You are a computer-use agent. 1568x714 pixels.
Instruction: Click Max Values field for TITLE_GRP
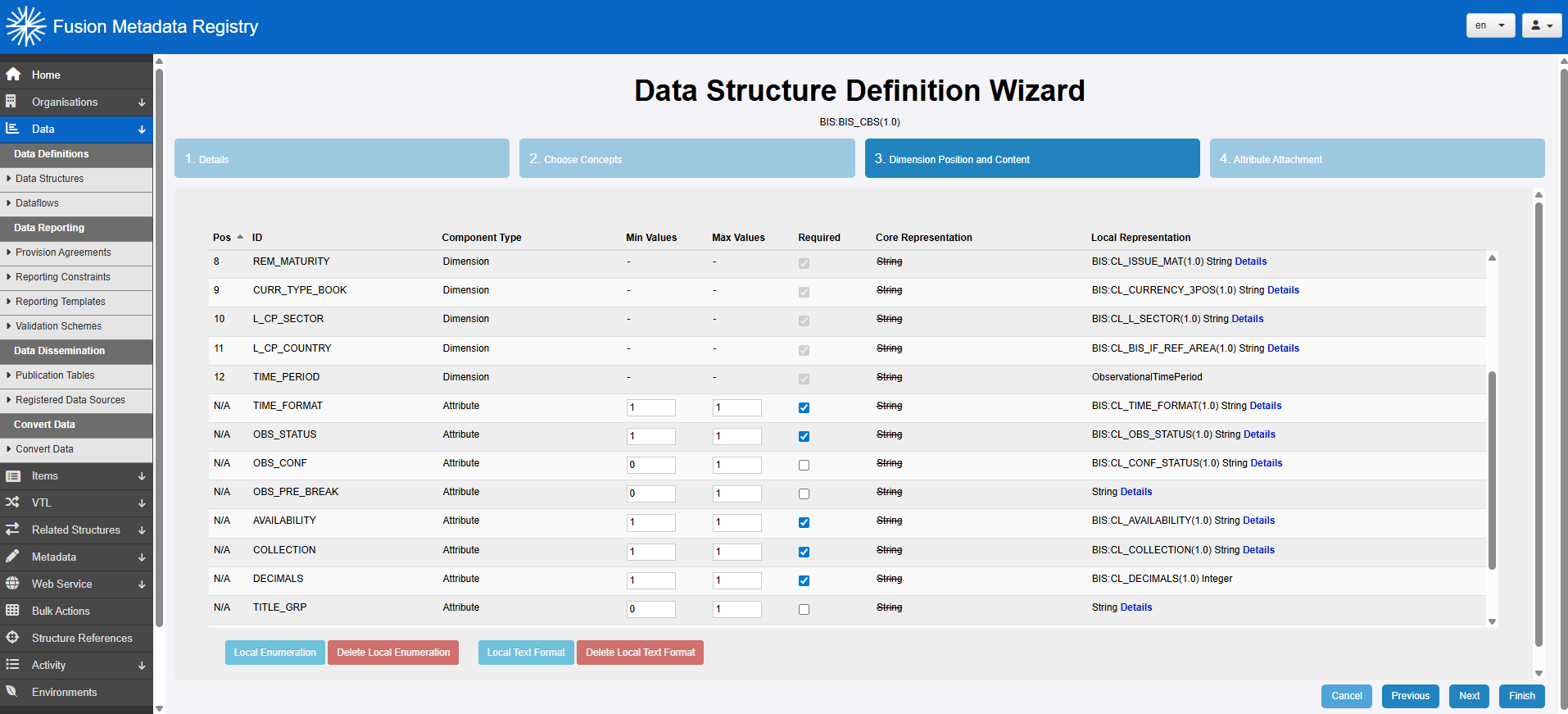pyautogui.click(x=737, y=609)
